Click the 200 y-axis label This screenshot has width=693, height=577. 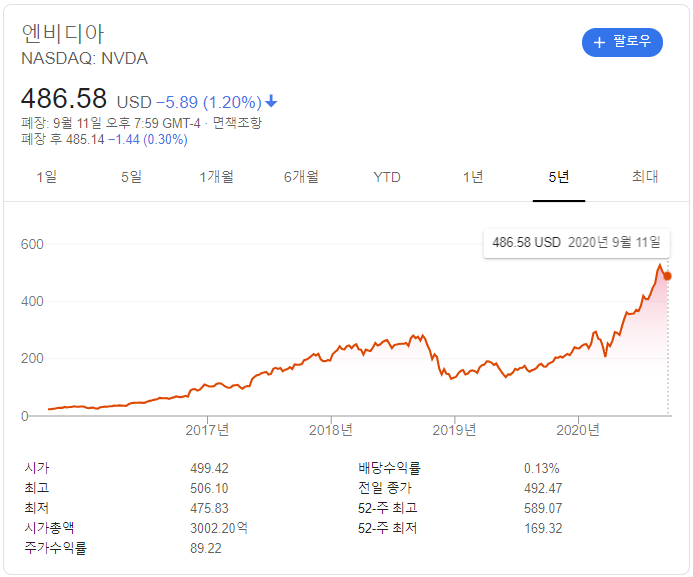pos(32,358)
